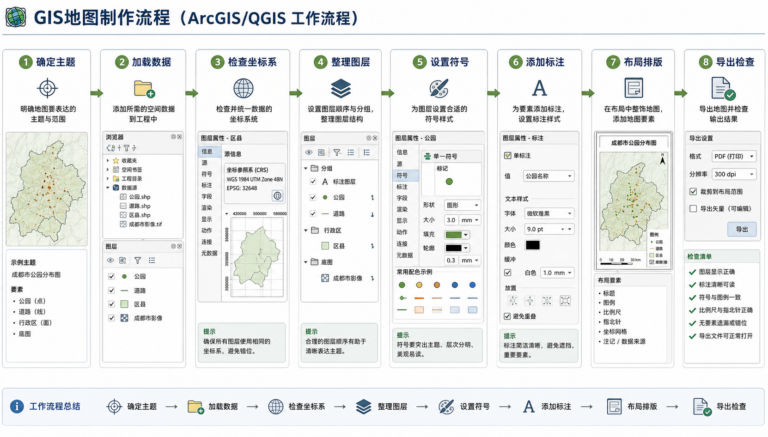This screenshot has width=768, height=437.
Task: Click the 检查坐标系 globe icon in step 3
Action: [x=243, y=89]
